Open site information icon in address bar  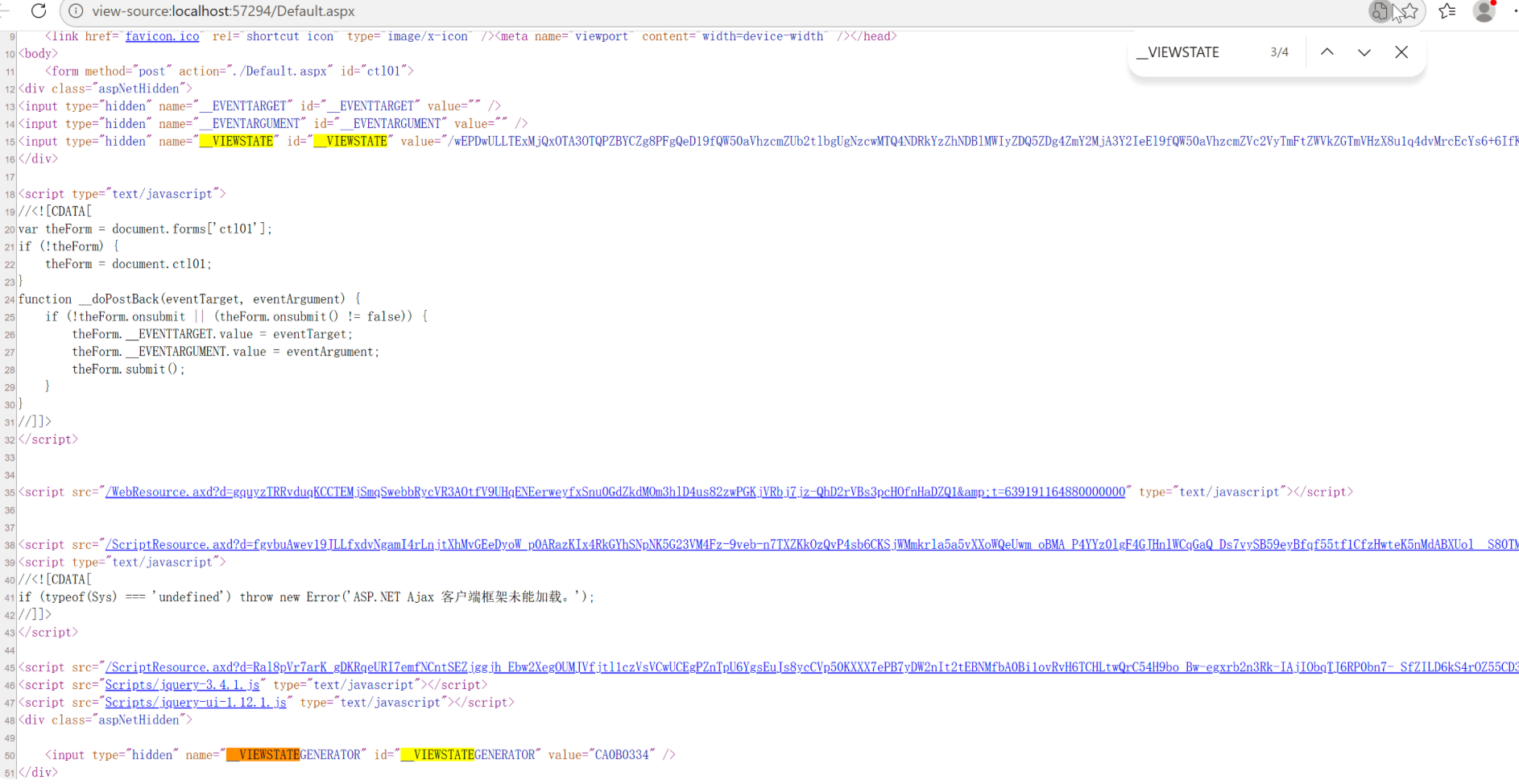(x=76, y=11)
